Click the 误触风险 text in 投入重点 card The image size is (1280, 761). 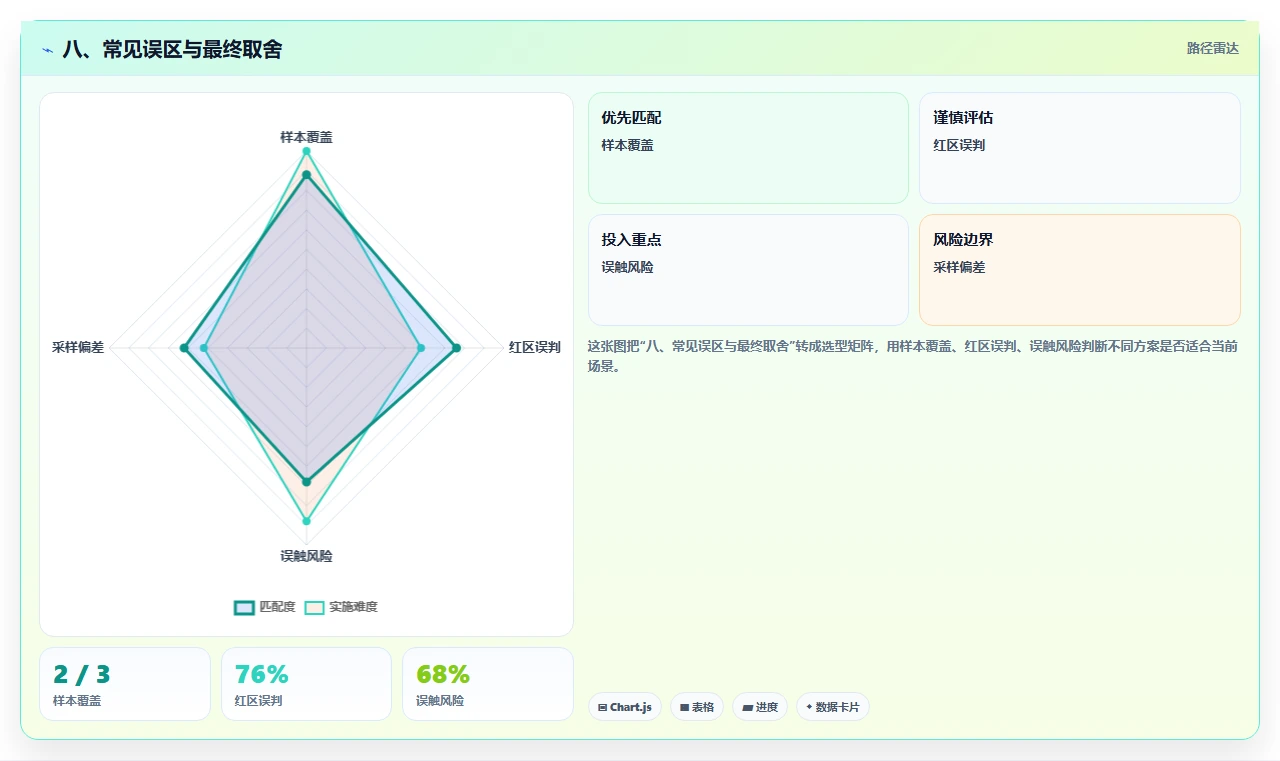pyautogui.click(x=627, y=267)
